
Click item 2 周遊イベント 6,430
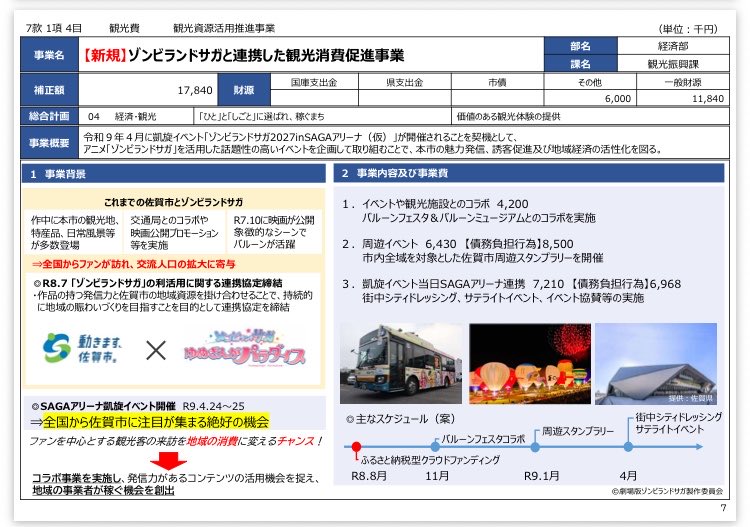(457, 244)
